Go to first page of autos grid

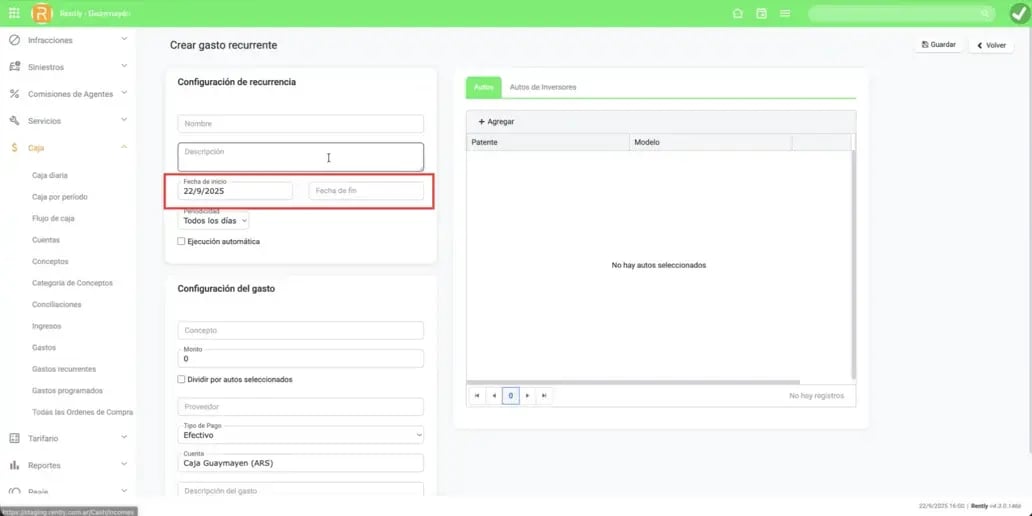(x=477, y=396)
